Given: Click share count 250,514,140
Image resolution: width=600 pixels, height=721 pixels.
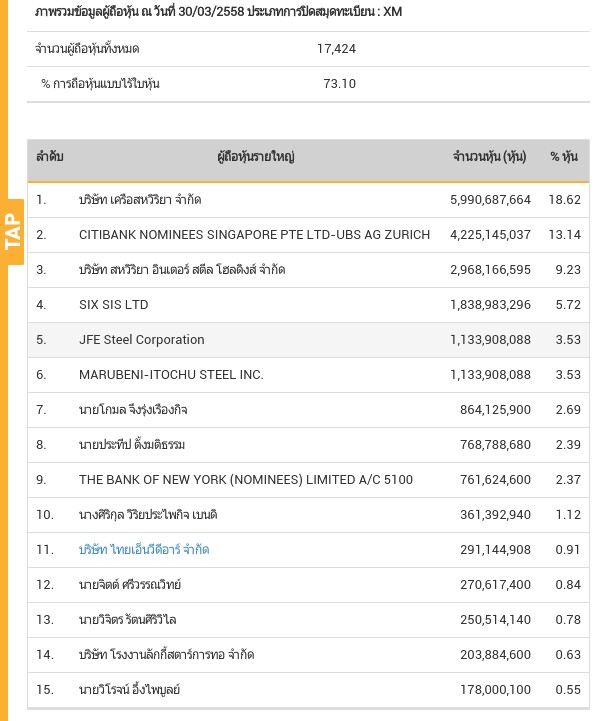Looking at the screenshot, I should click(495, 619).
